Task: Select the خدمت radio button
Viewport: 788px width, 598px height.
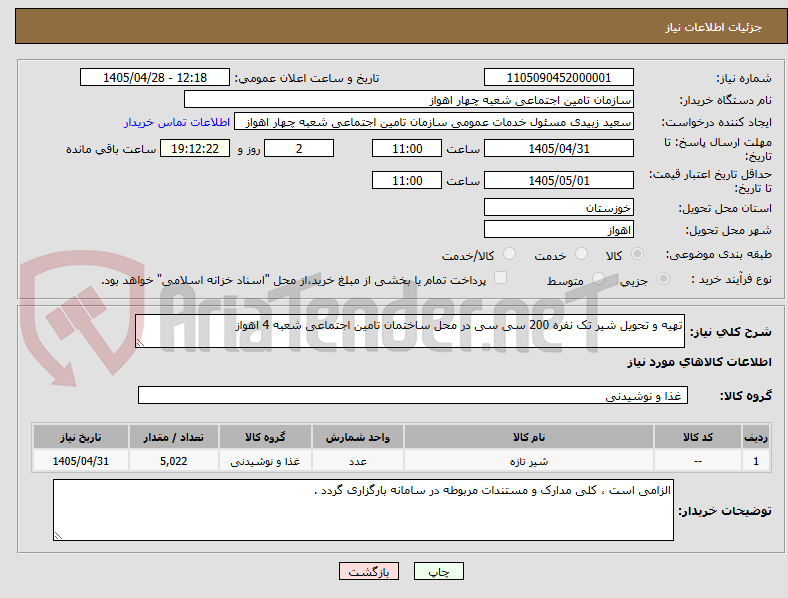Action: pyautogui.click(x=581, y=254)
